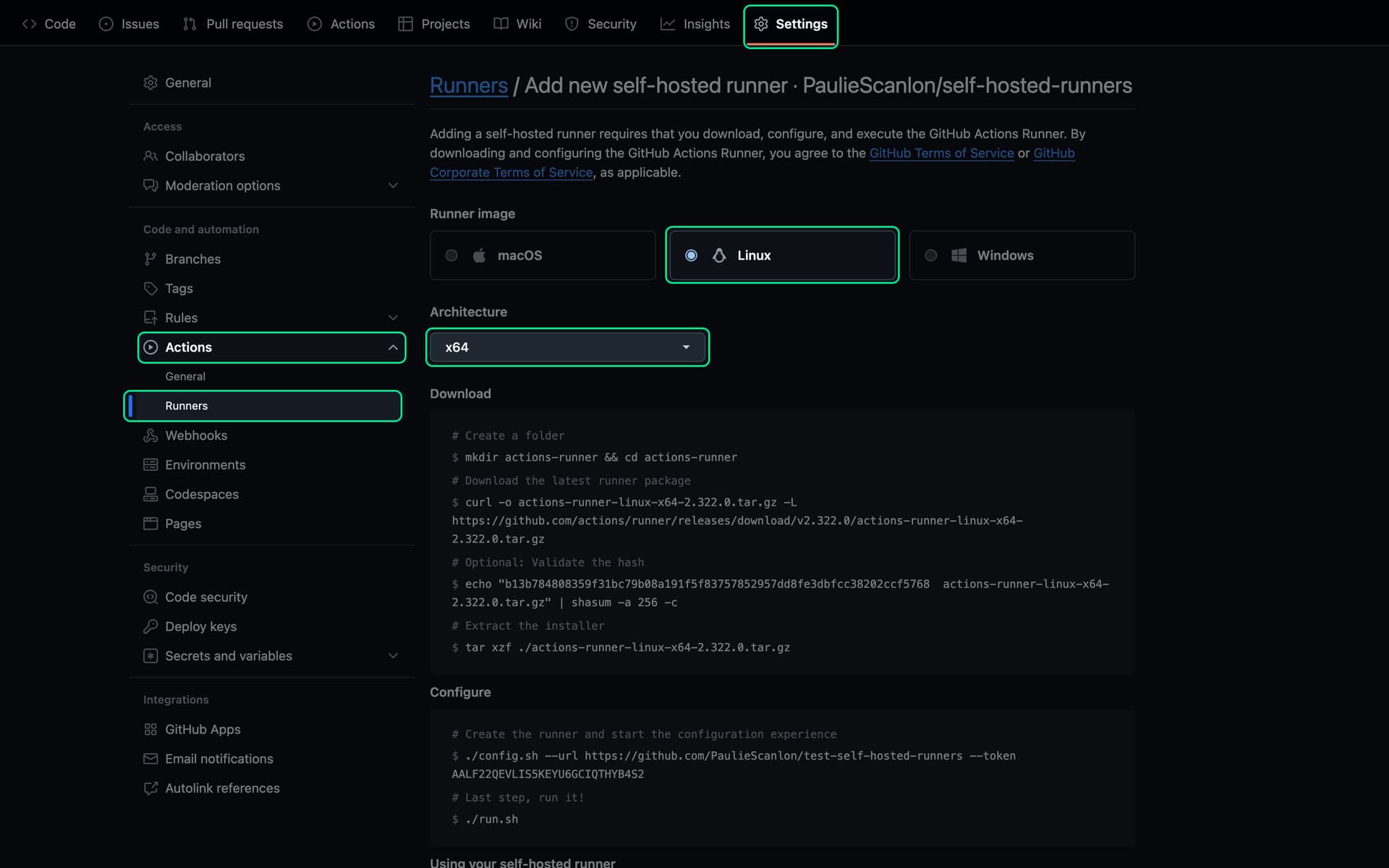
Task: Click the Wiki book icon
Action: pyautogui.click(x=500, y=23)
